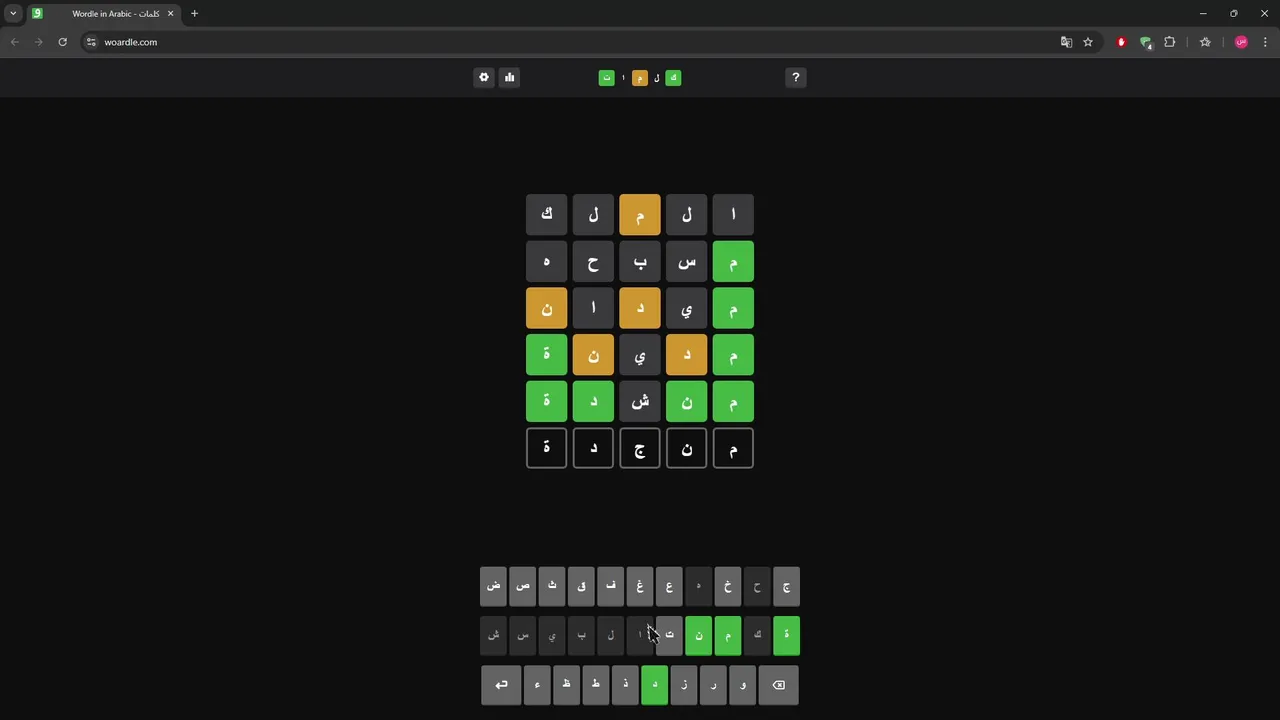Tap the ء key
Viewport: 1280px width, 720px height.
(x=537, y=685)
